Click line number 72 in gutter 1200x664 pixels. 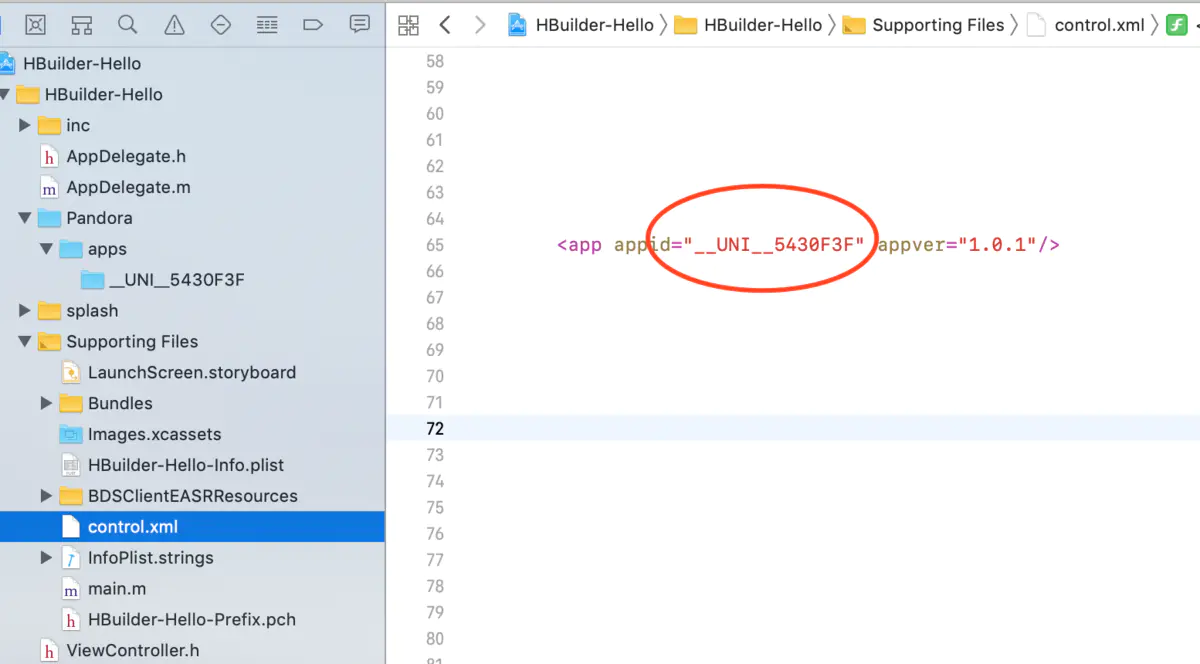[x=434, y=429]
